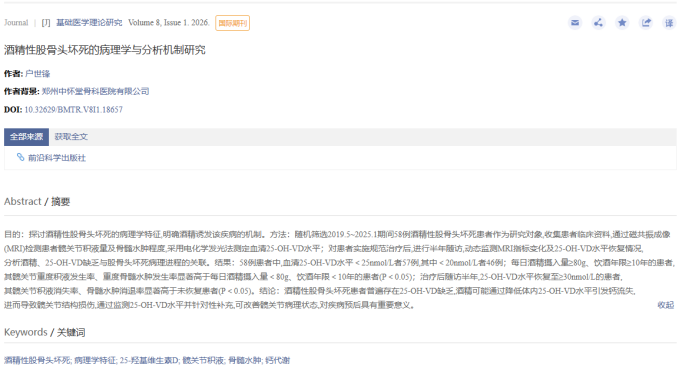The width and height of the screenshot is (692, 373).
Task: Click the 国际期刊 badge
Action: pos(233,23)
